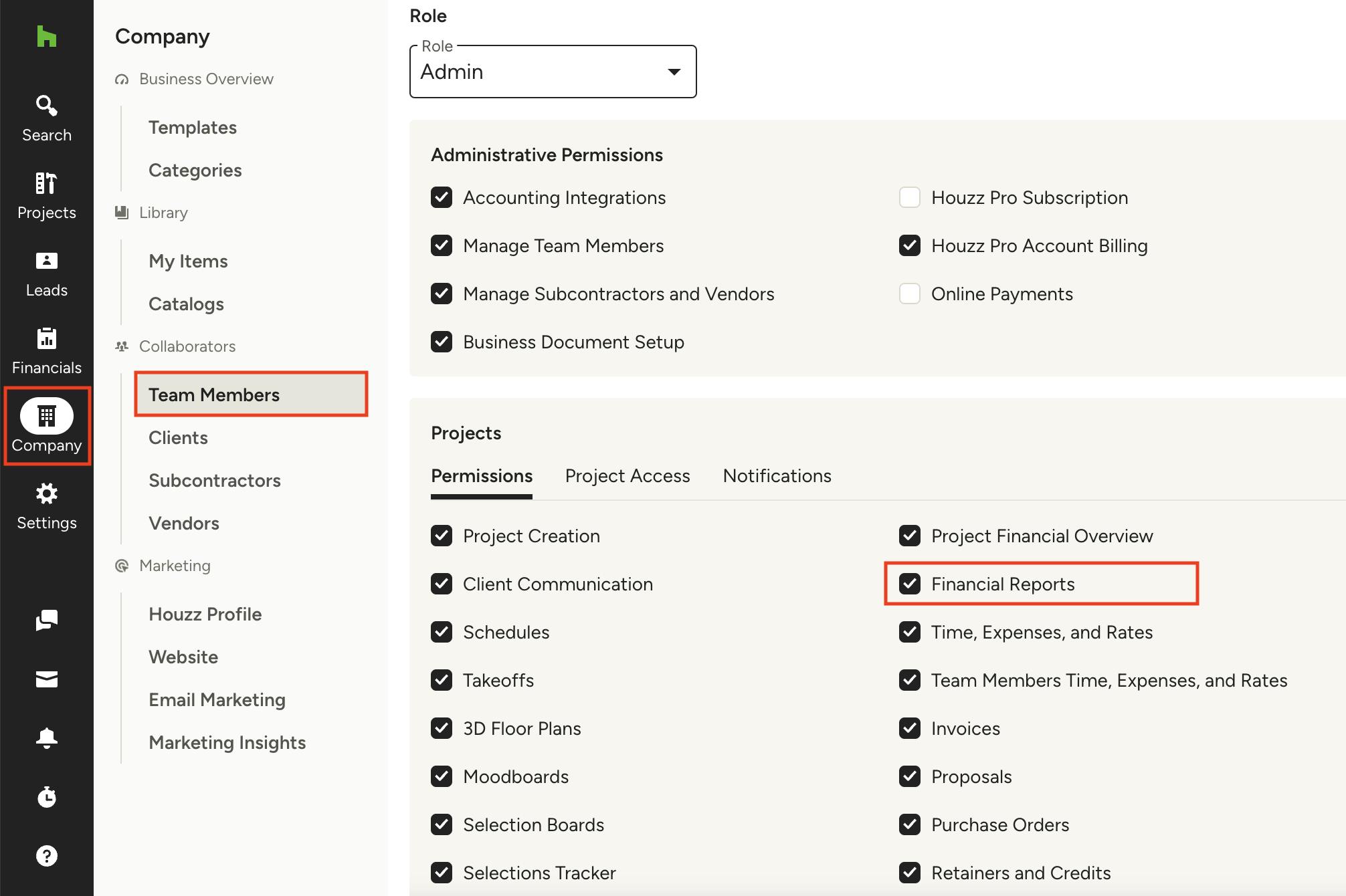This screenshot has width=1346, height=896.
Task: Toggle Business Document Setup checkbox
Action: [442, 342]
